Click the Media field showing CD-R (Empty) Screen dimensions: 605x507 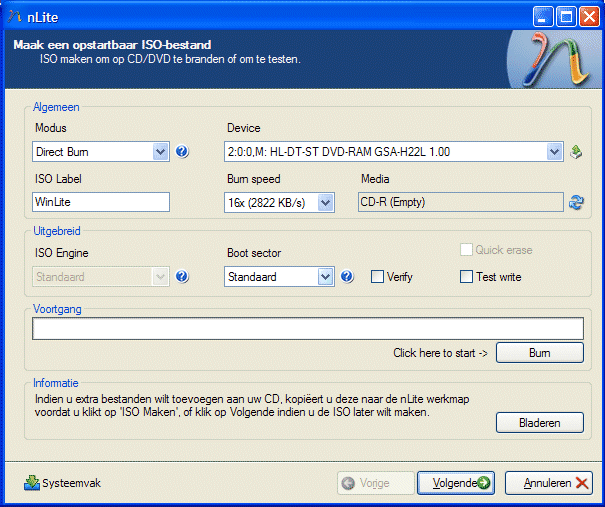click(461, 202)
